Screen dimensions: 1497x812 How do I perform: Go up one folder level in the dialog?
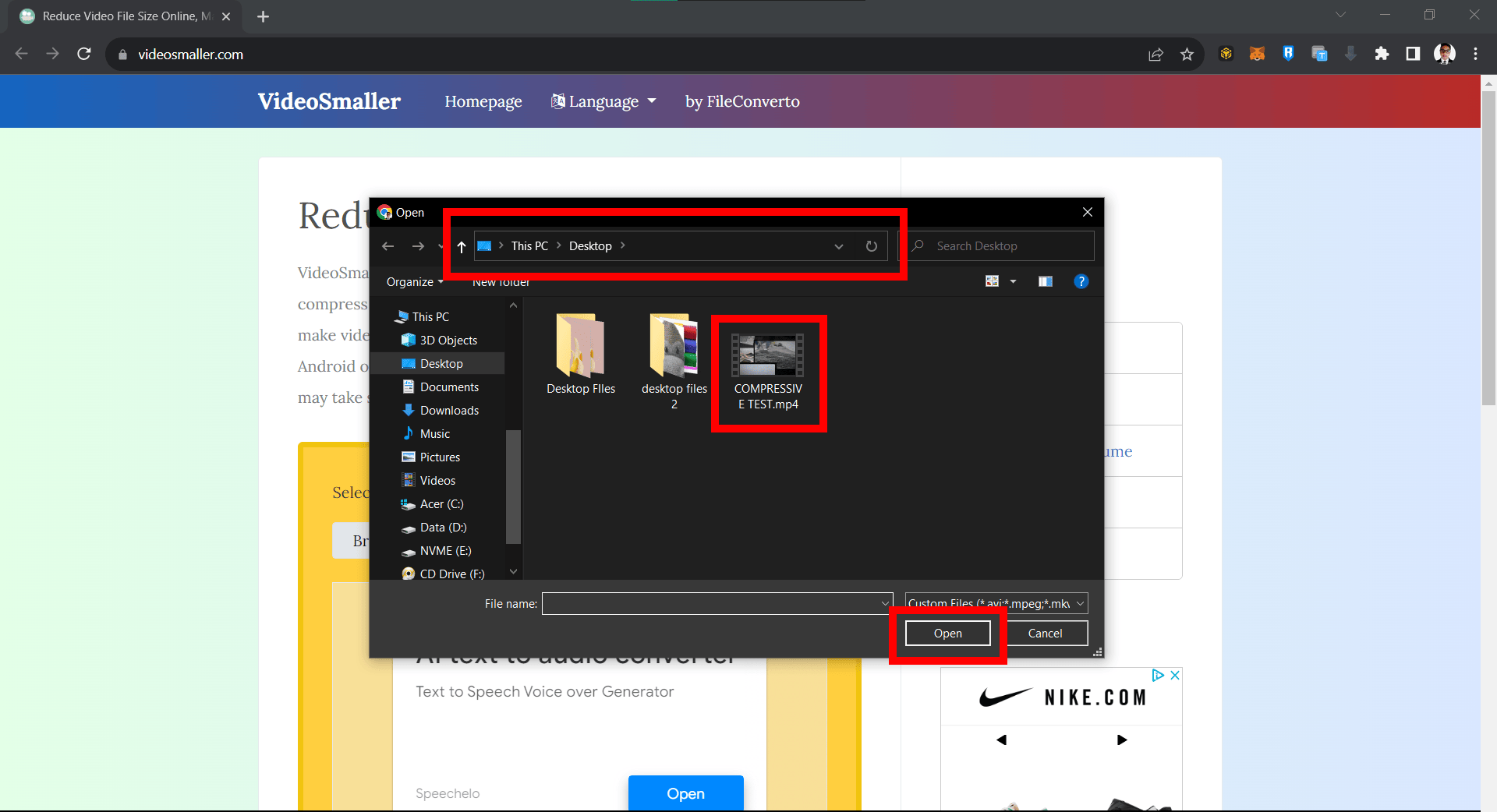point(461,247)
